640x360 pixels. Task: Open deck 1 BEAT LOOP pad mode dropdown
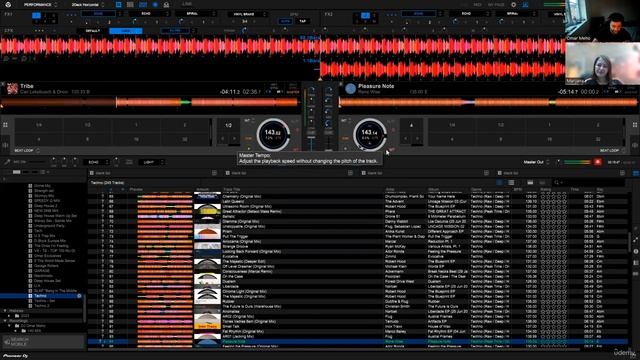click(x=27, y=151)
